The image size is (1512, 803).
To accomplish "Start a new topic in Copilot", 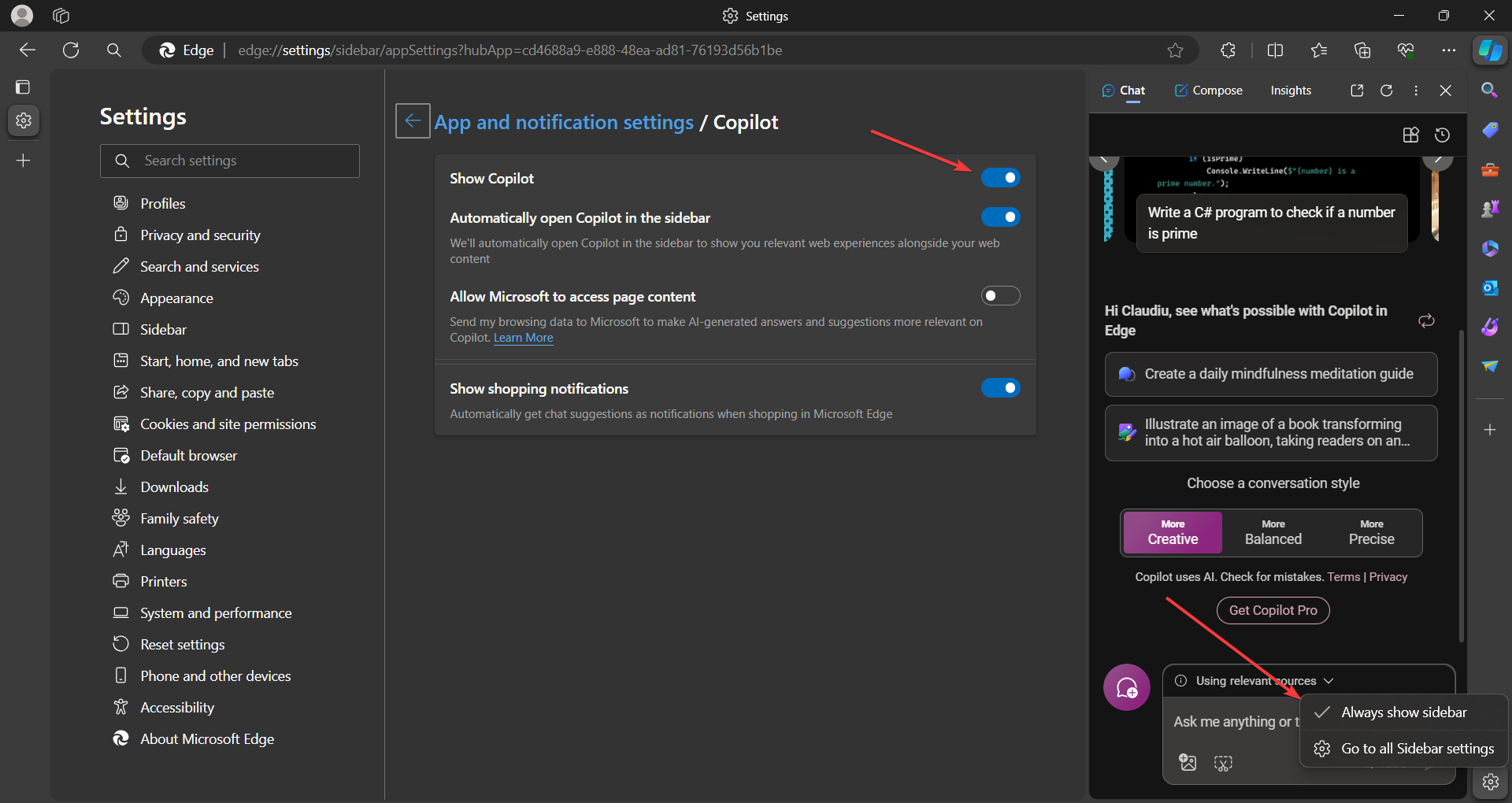I will (x=1127, y=687).
